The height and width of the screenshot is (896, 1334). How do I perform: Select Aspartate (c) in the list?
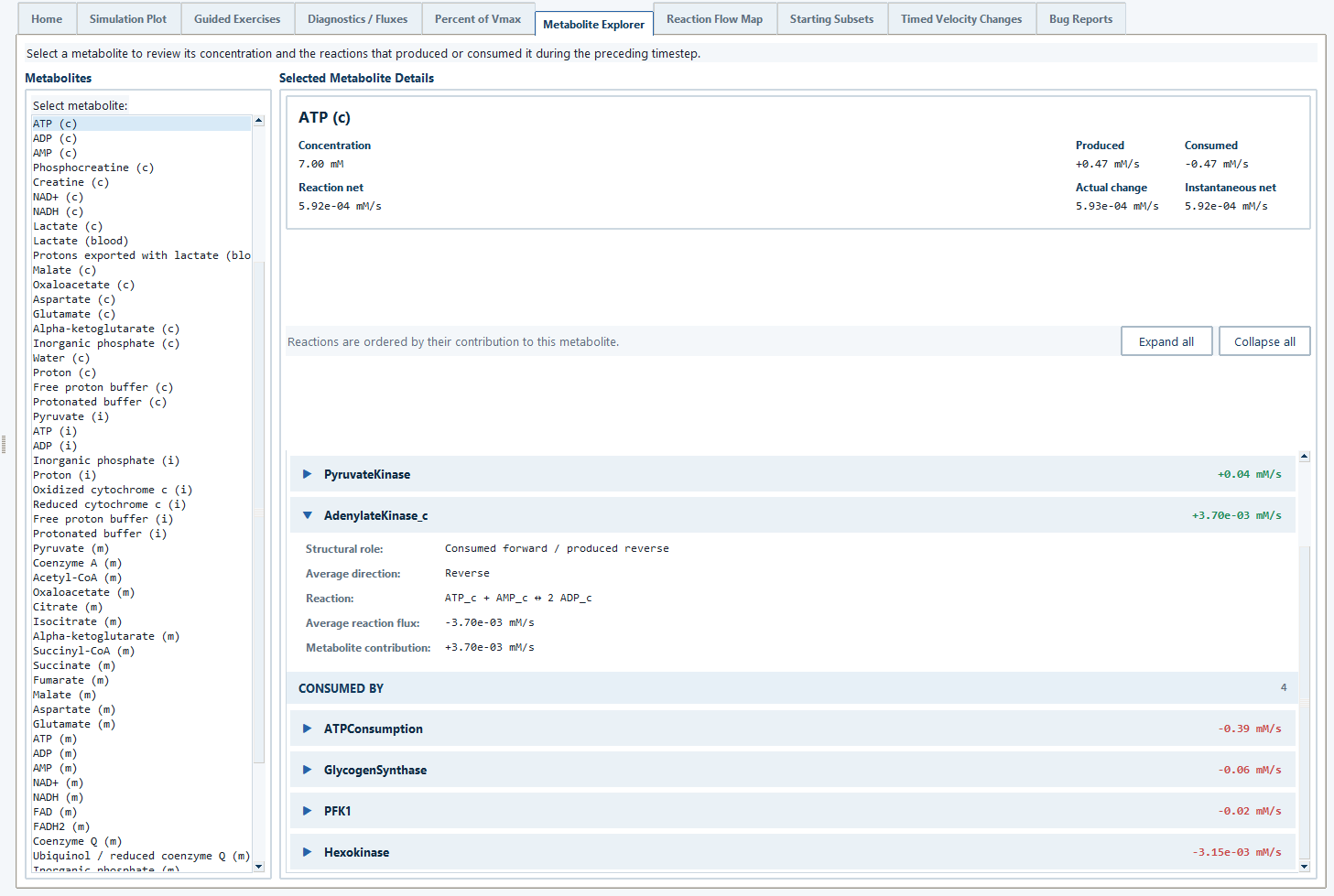coord(141,299)
